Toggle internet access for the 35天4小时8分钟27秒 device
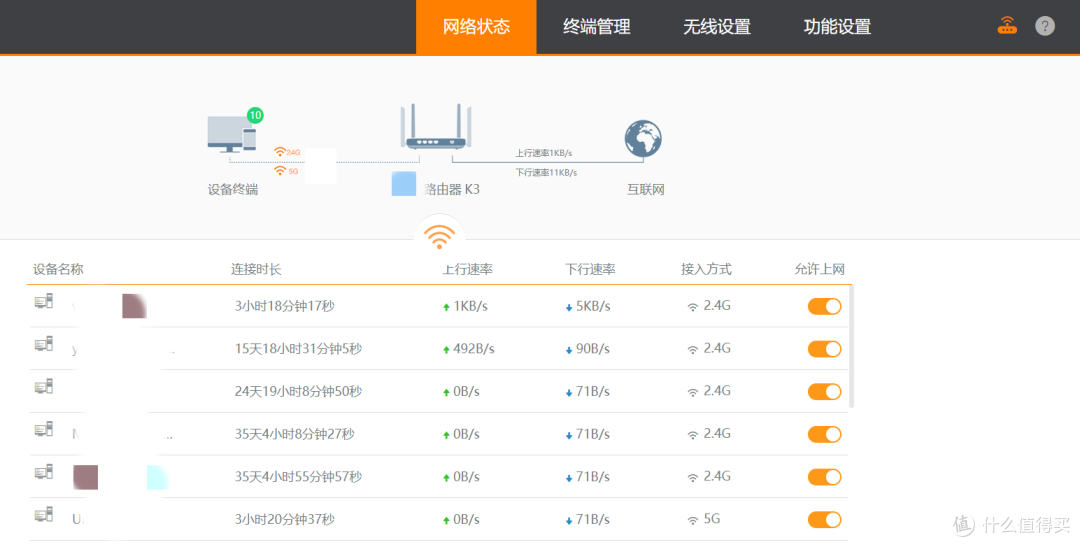 pyautogui.click(x=824, y=435)
